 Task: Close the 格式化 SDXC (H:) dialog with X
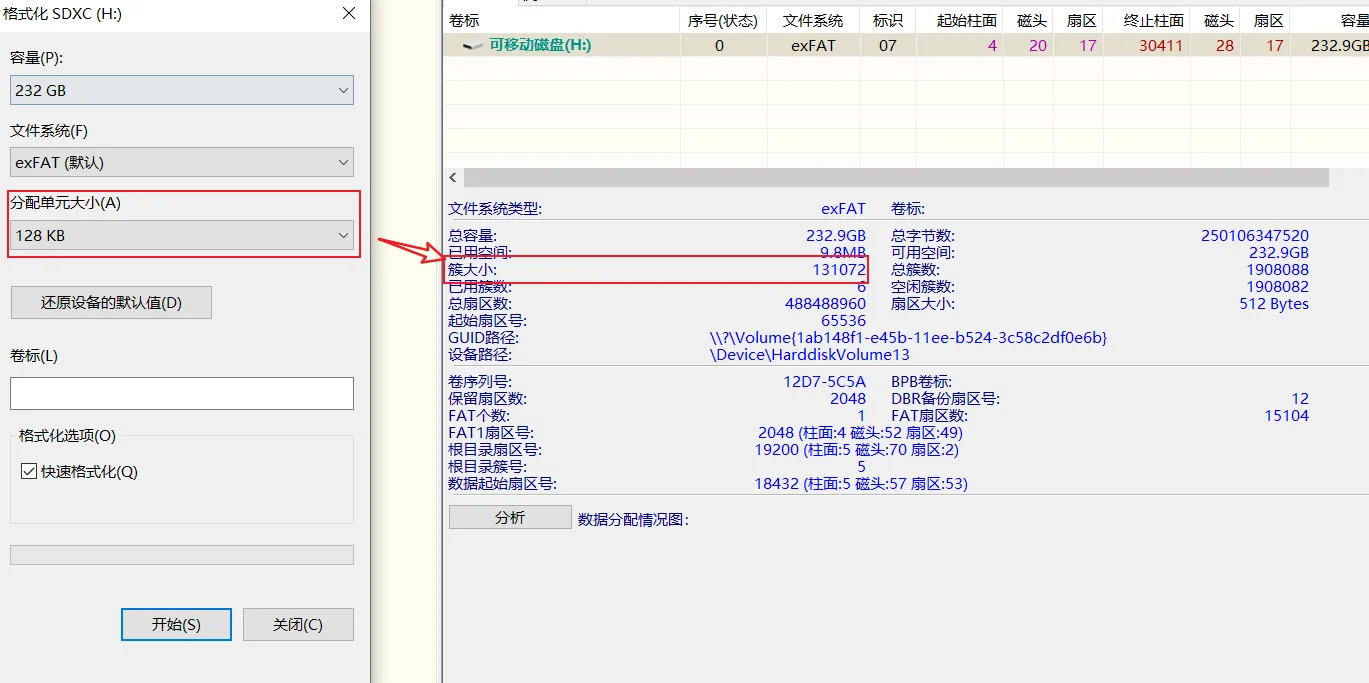[x=348, y=14]
